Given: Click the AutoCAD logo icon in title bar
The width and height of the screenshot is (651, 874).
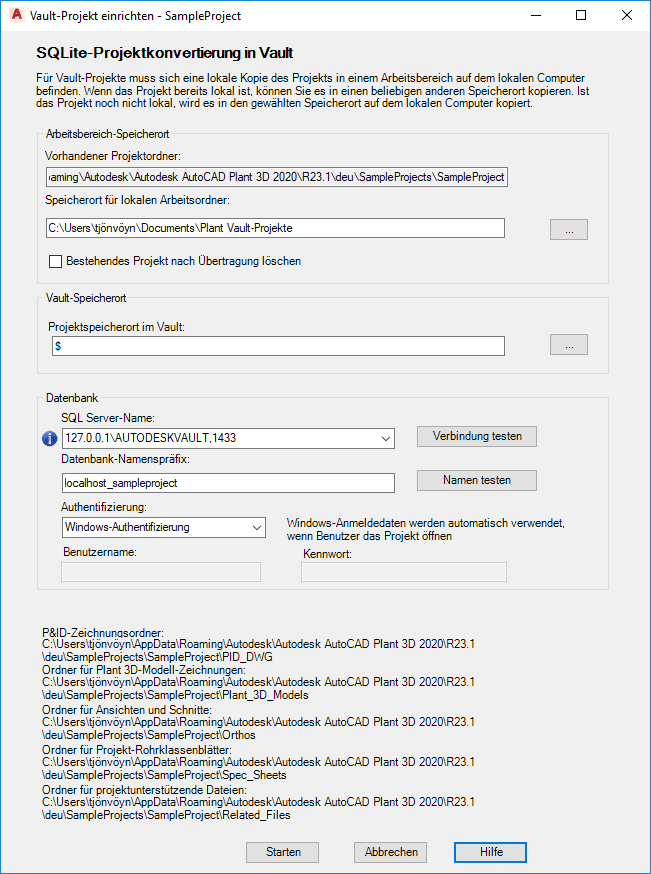Looking at the screenshot, I should tap(17, 16).
